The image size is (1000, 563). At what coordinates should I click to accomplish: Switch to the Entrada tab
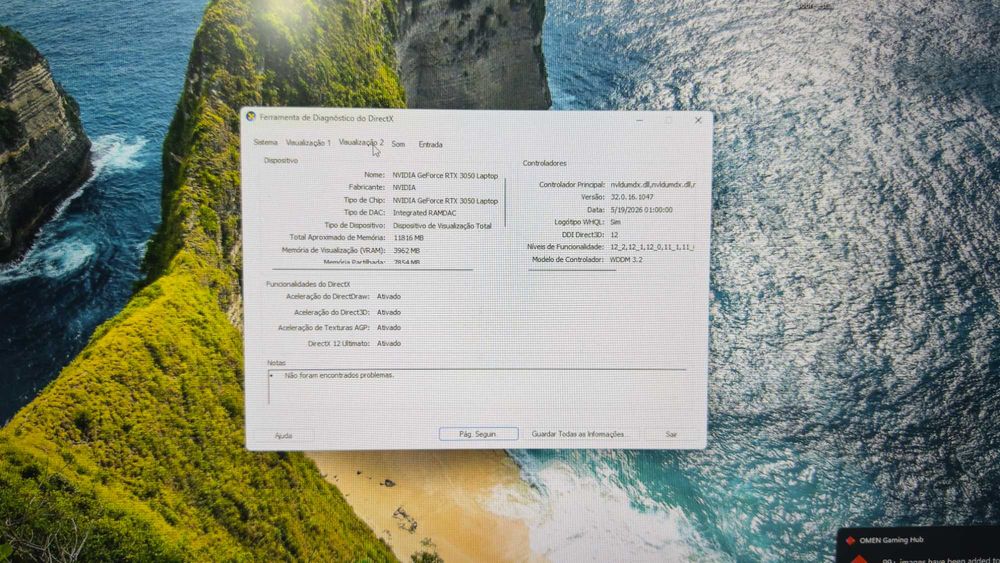(430, 145)
